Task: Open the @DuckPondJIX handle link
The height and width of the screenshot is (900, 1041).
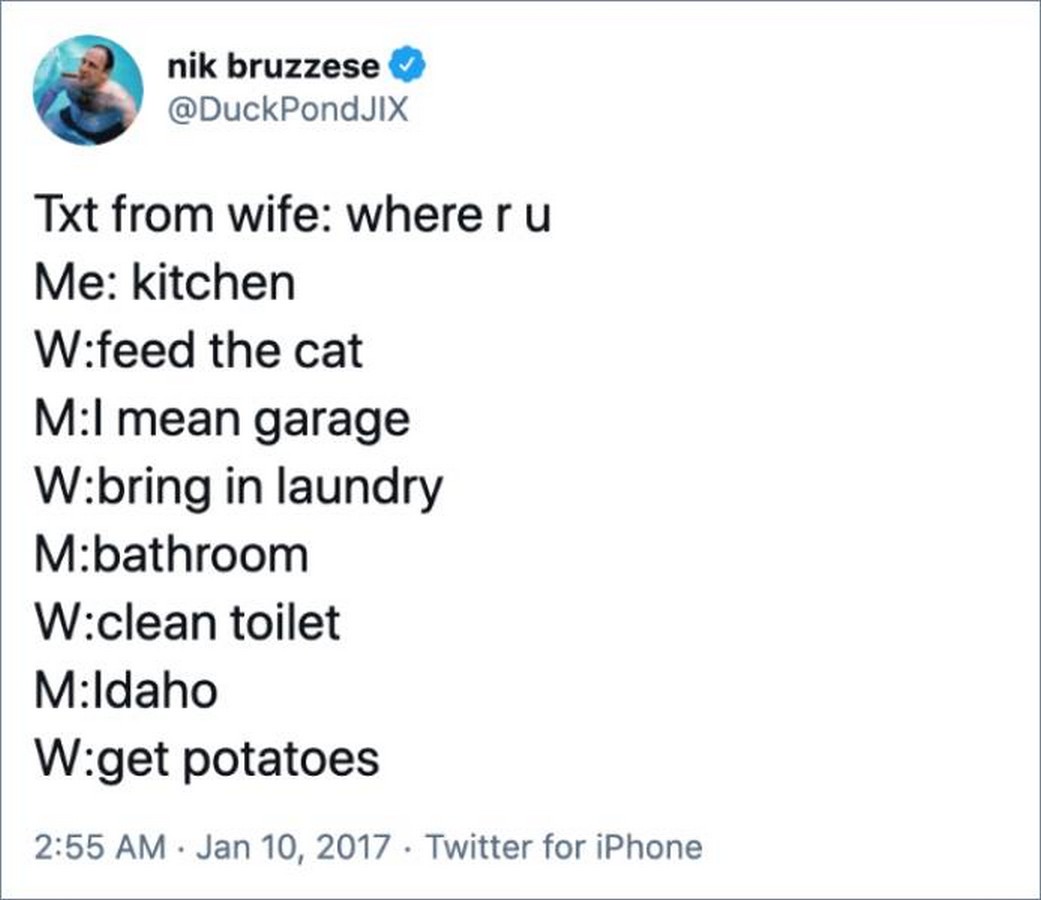Action: pos(287,110)
